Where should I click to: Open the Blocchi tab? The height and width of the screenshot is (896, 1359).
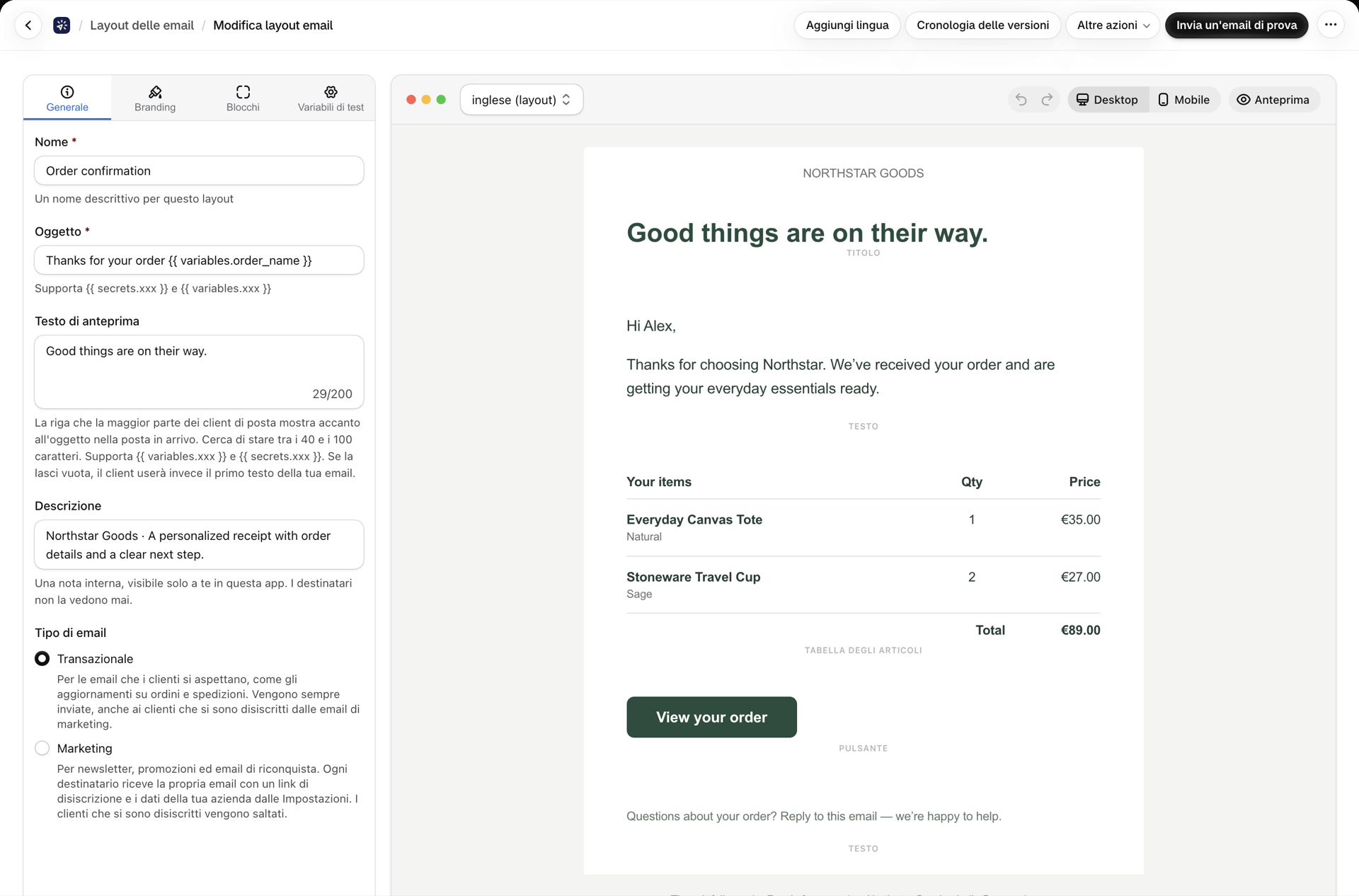pos(243,98)
